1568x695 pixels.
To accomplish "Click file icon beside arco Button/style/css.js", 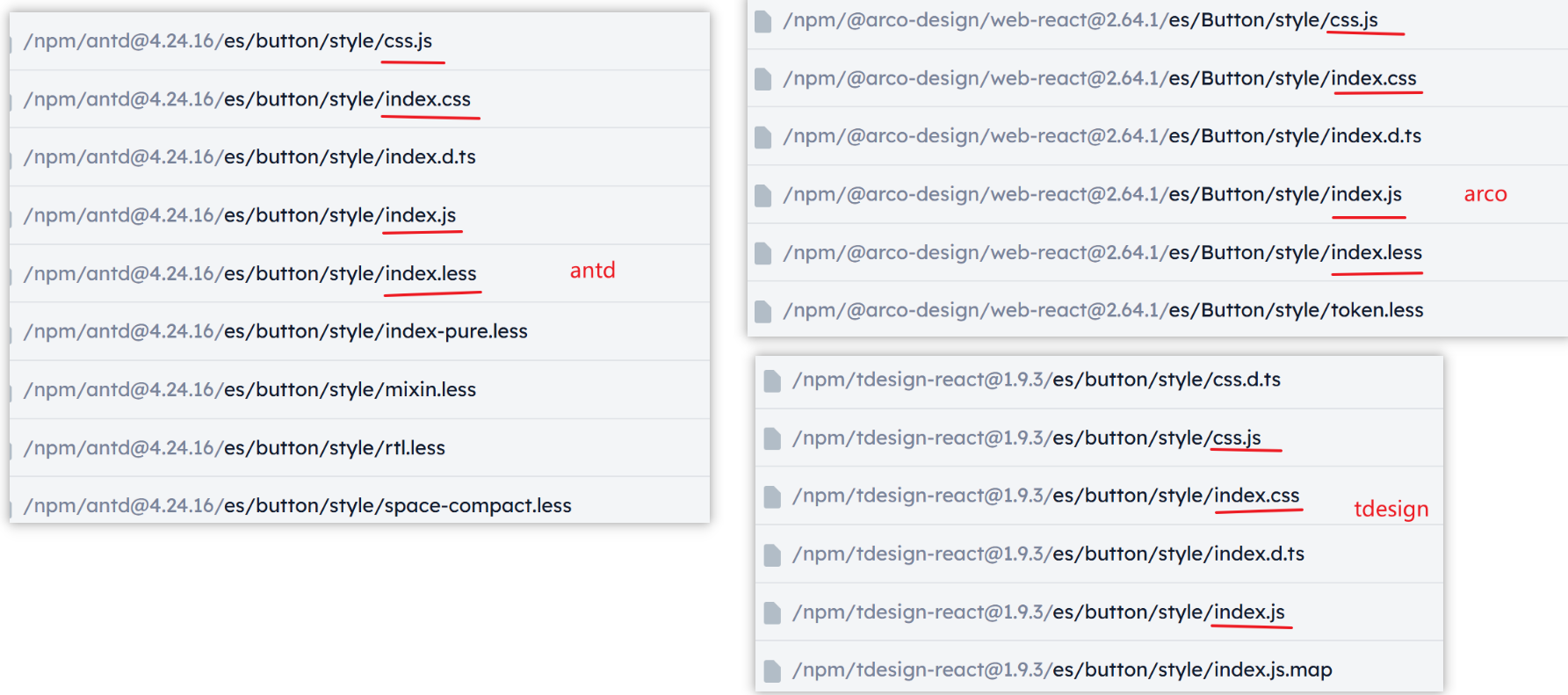I will (763, 21).
